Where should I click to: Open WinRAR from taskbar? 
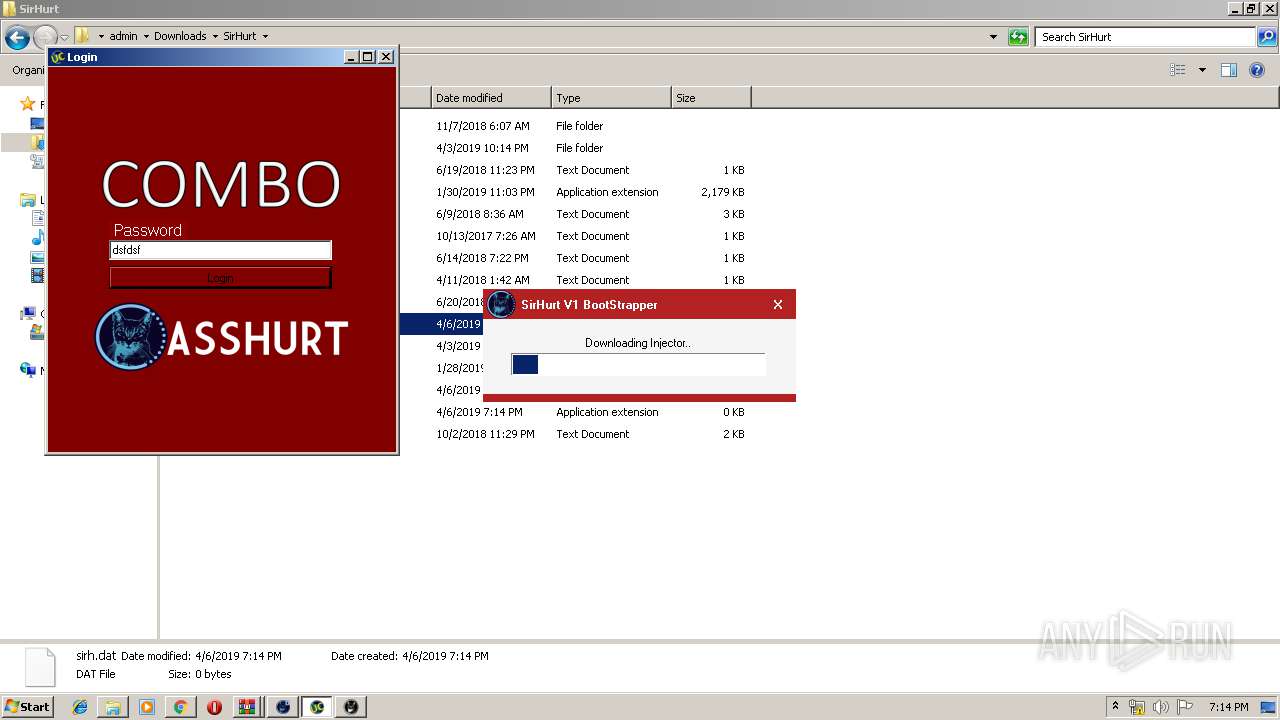tap(247, 707)
